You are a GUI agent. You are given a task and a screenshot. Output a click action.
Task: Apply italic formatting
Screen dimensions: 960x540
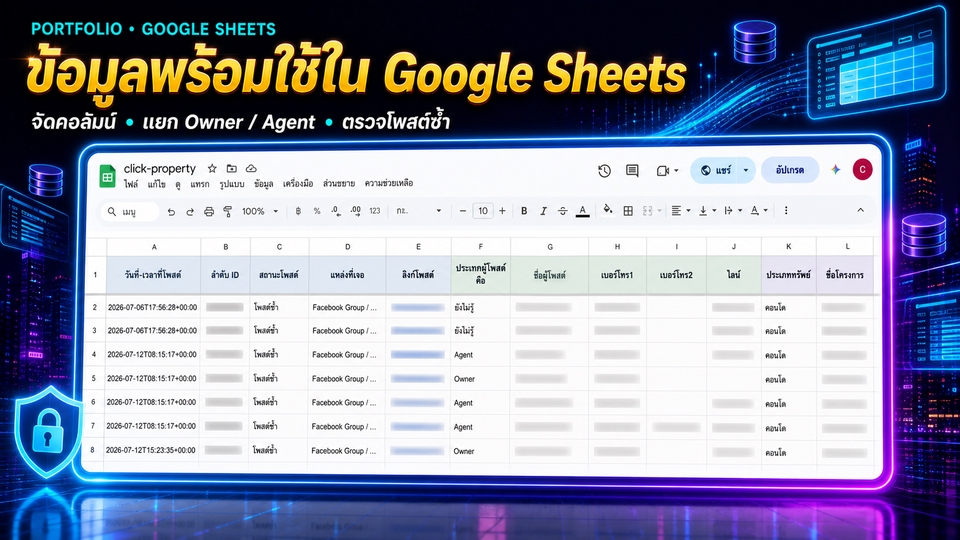(x=543, y=211)
